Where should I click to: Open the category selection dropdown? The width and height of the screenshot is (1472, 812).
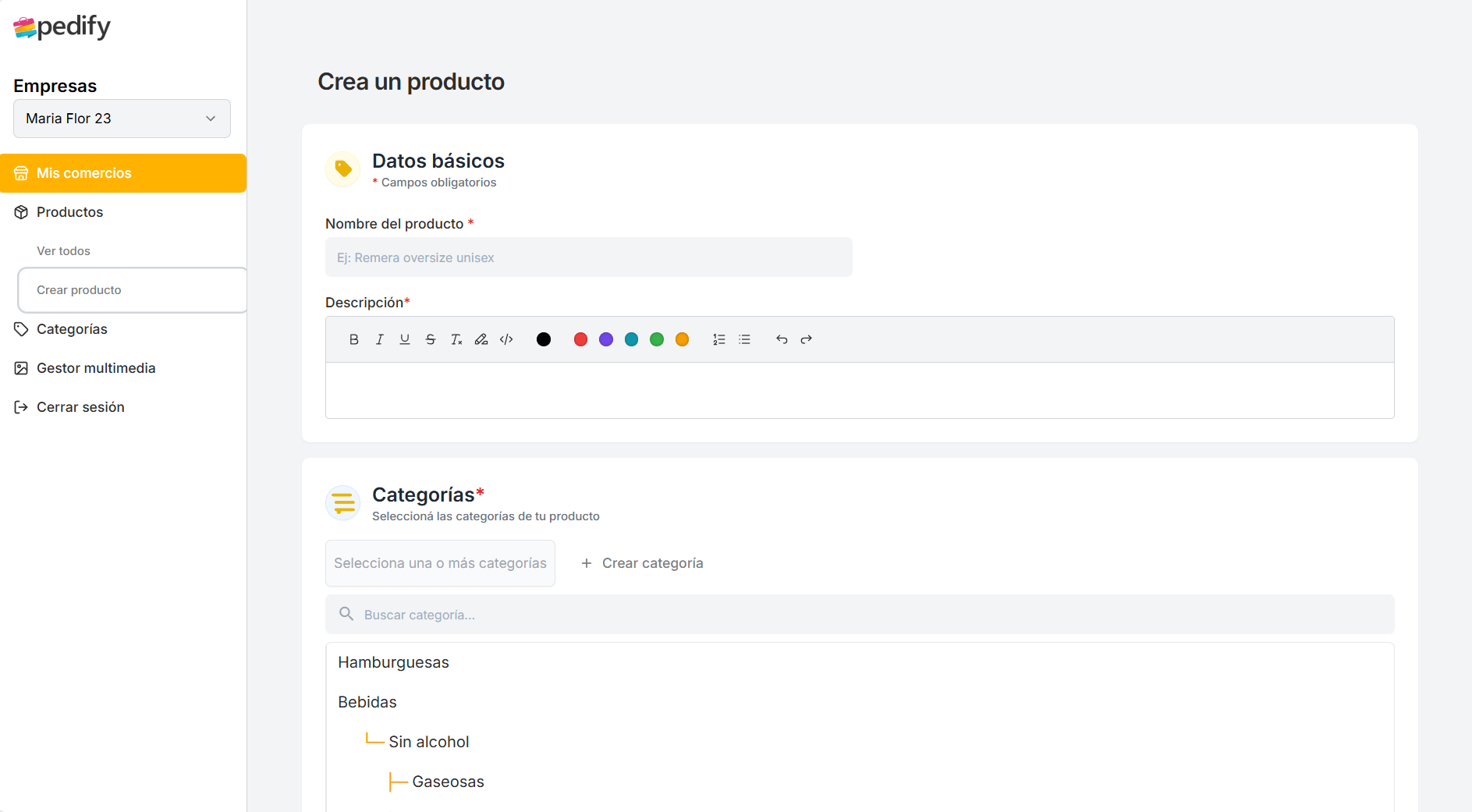pos(440,563)
